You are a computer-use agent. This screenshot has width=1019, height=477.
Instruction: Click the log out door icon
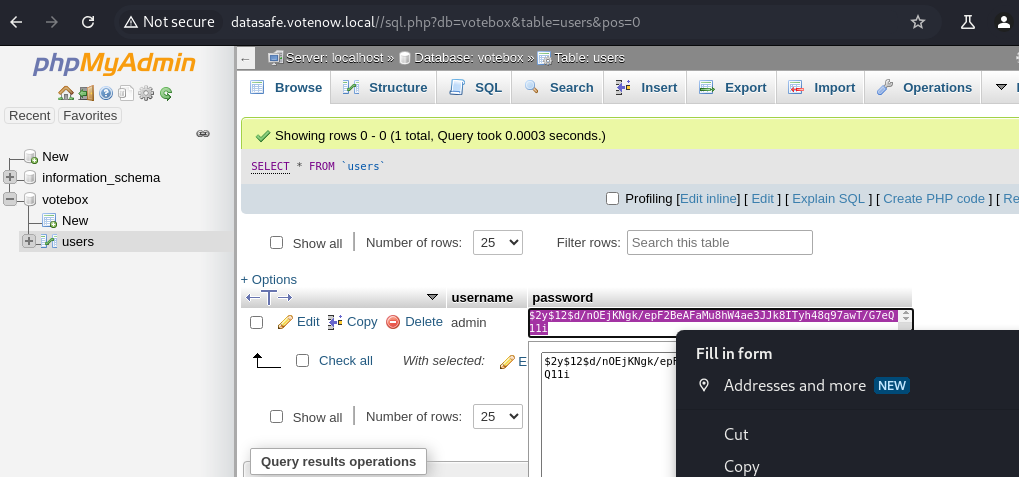(x=85, y=93)
